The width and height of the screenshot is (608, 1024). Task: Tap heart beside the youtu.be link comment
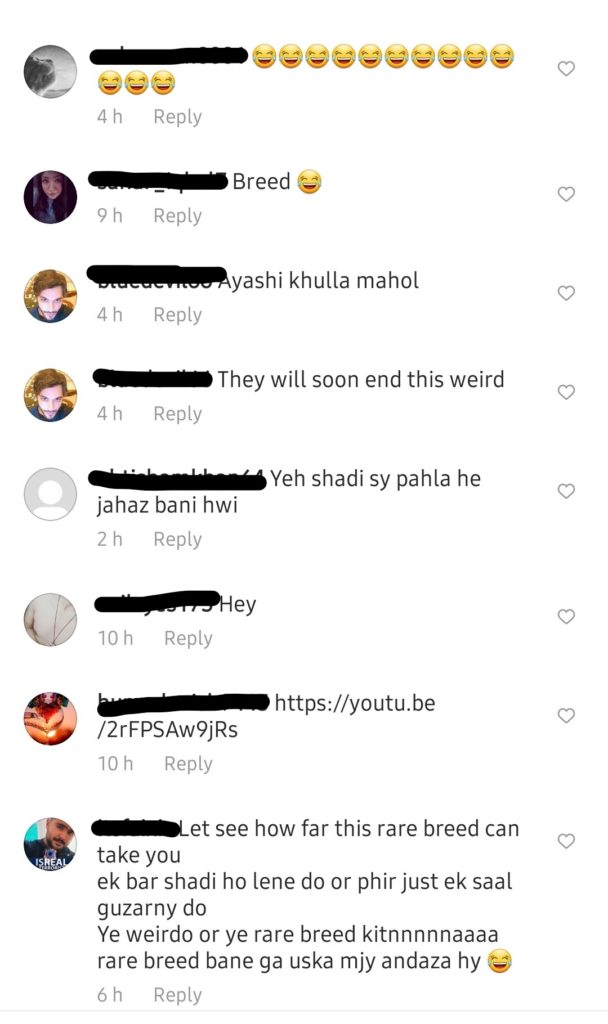pos(566,715)
